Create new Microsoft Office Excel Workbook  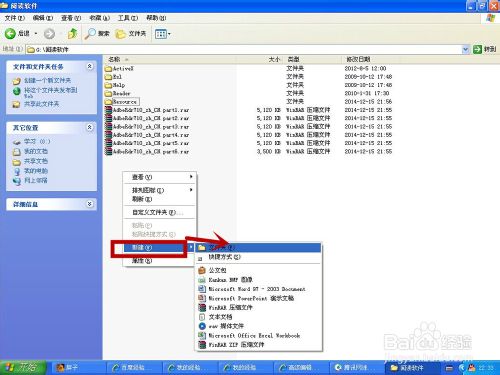[258, 335]
